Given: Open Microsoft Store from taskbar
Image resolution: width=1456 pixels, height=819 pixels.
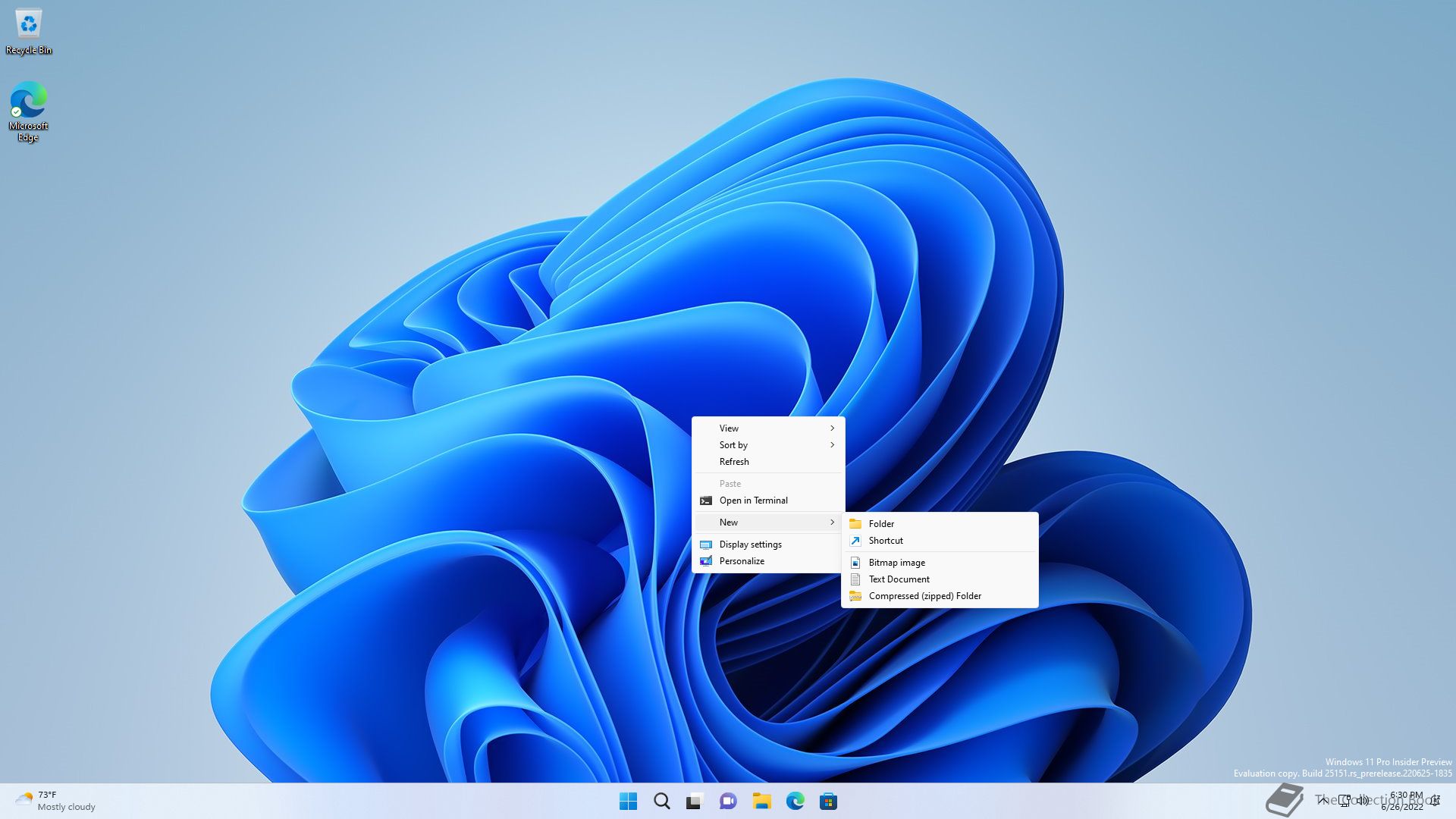Looking at the screenshot, I should coord(828,801).
